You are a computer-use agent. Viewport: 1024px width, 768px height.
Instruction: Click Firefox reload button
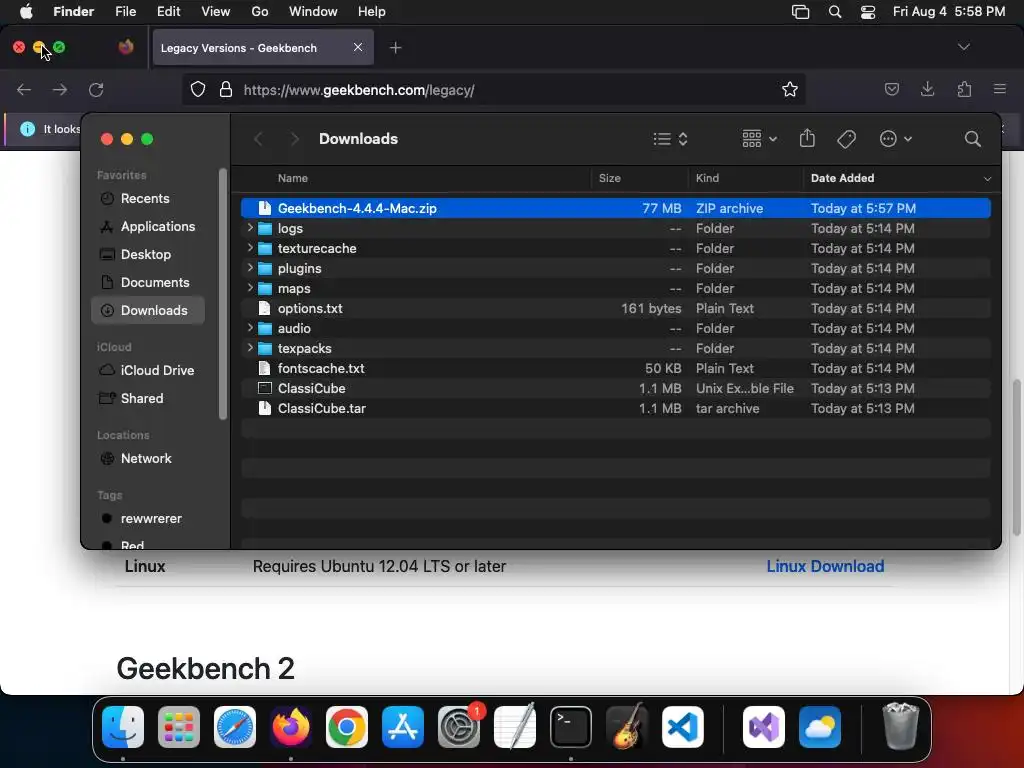[x=96, y=89]
